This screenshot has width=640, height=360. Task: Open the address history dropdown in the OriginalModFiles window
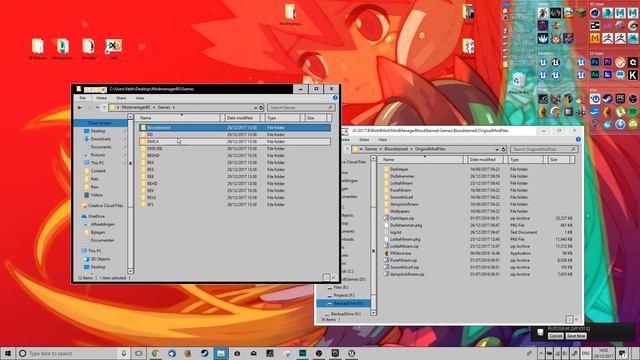pyautogui.click(x=497, y=149)
